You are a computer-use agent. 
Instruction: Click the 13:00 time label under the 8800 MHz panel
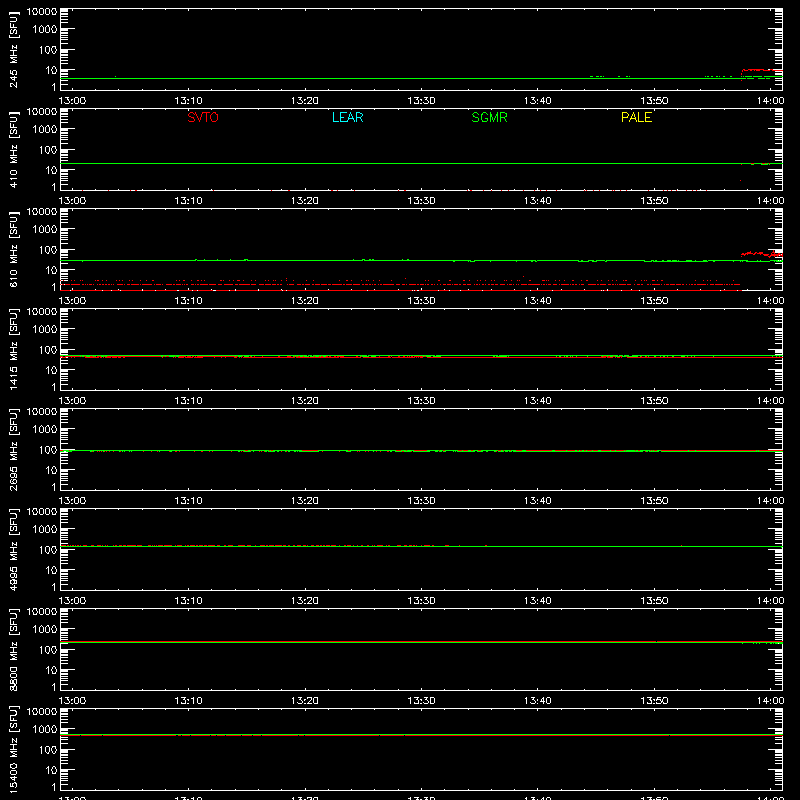click(72, 701)
